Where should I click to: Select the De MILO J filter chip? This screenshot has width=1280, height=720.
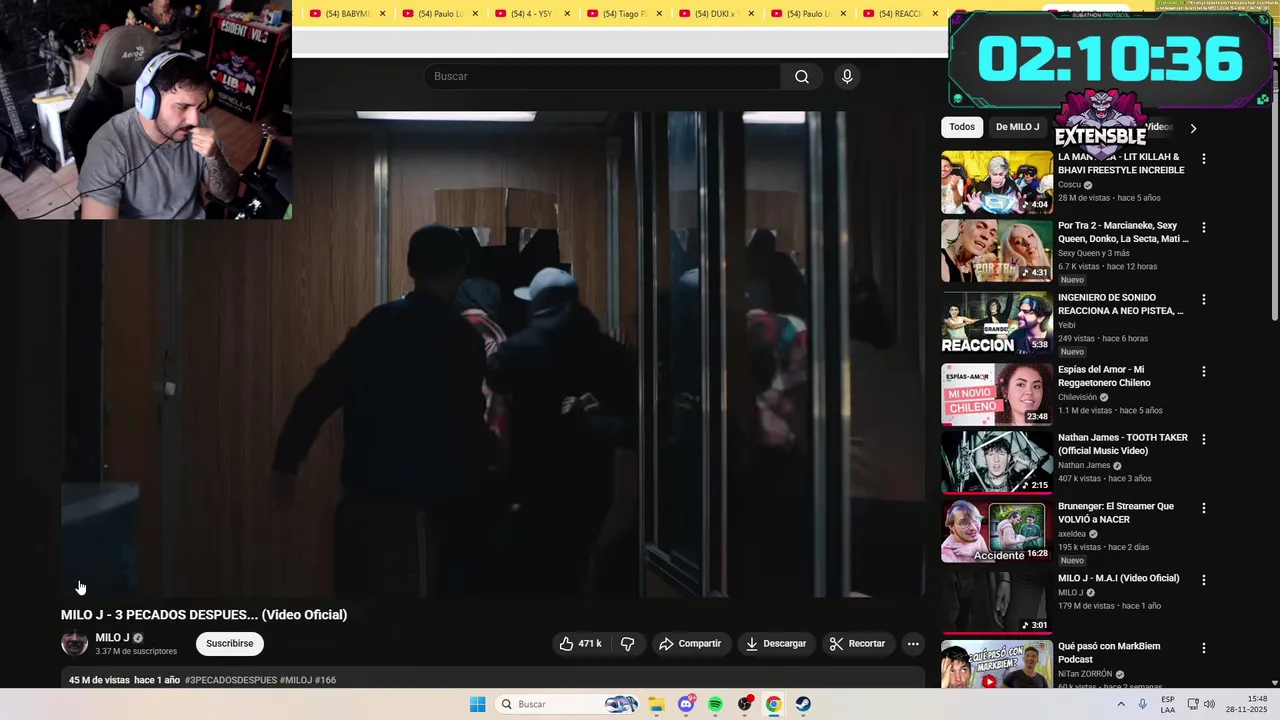pos(1017,127)
